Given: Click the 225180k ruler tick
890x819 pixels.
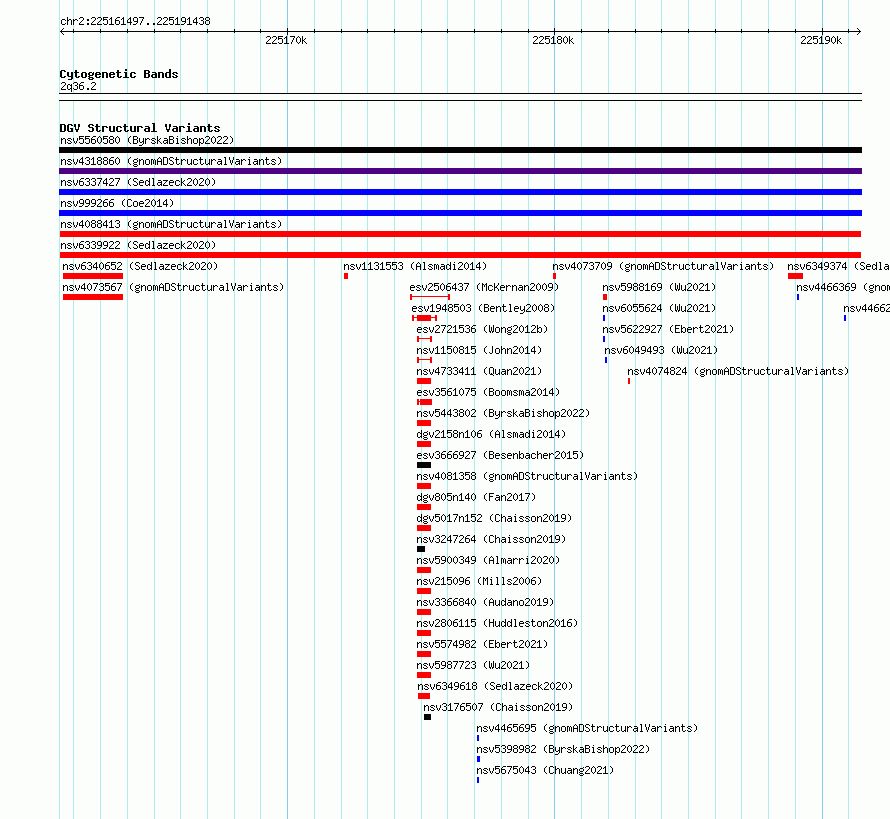Looking at the screenshot, I should pos(553,40).
